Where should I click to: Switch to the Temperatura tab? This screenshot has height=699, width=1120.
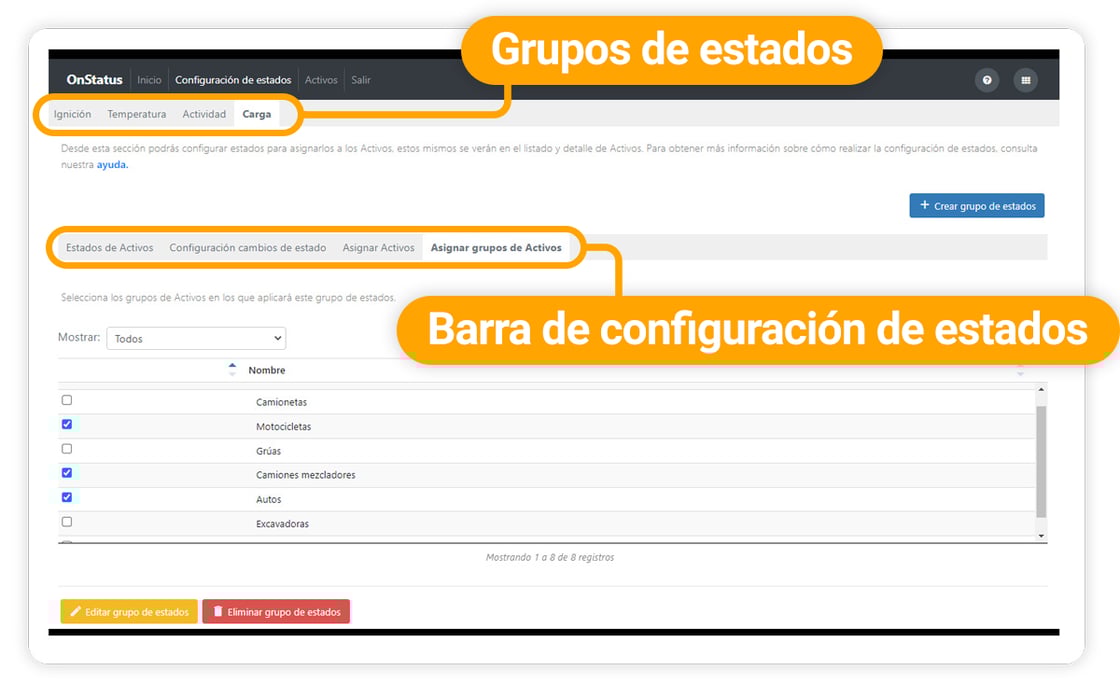coord(136,114)
